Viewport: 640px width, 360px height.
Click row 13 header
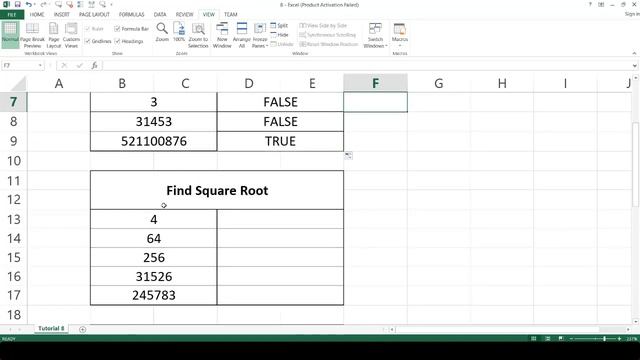point(13,219)
